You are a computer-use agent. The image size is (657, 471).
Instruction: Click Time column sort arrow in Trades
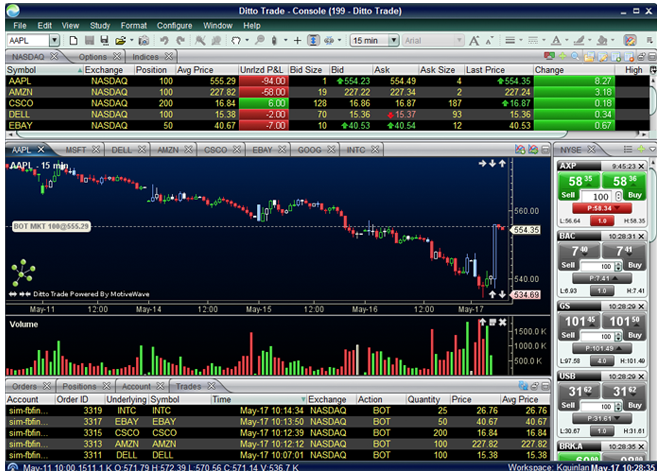[x=303, y=399]
